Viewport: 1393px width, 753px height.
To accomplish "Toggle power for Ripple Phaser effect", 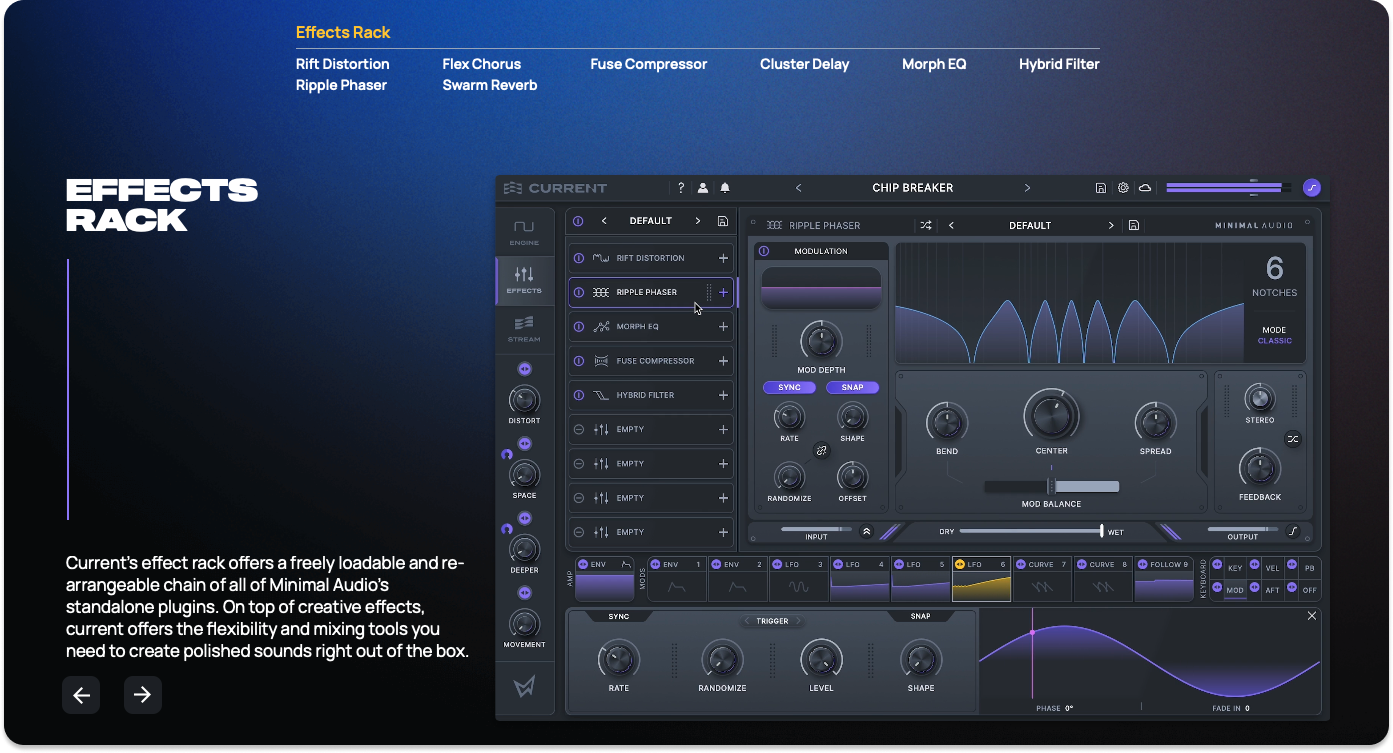I will (579, 292).
